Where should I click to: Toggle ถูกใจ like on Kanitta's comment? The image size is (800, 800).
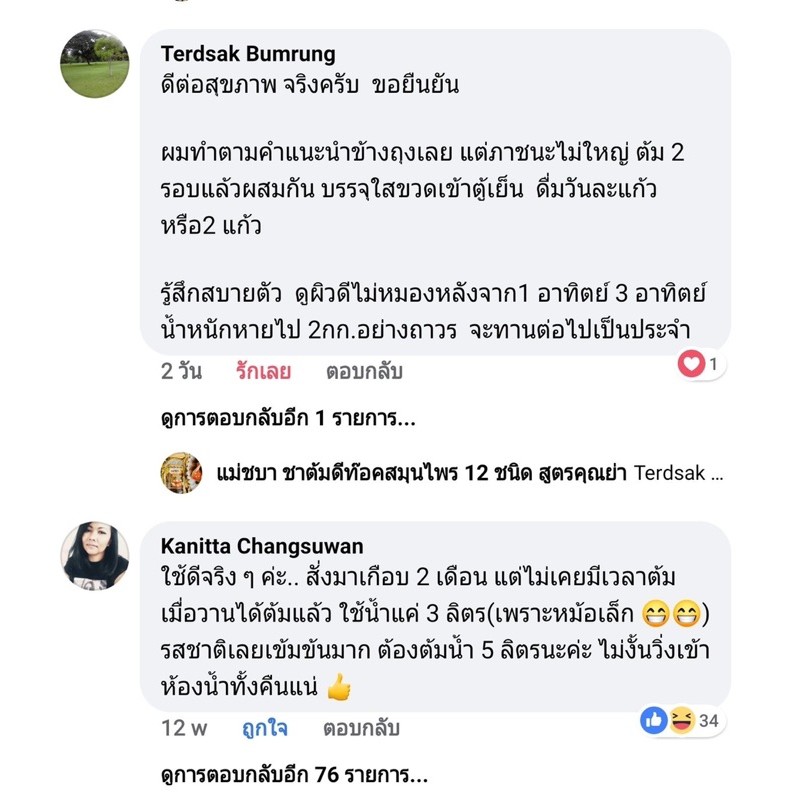tap(265, 729)
